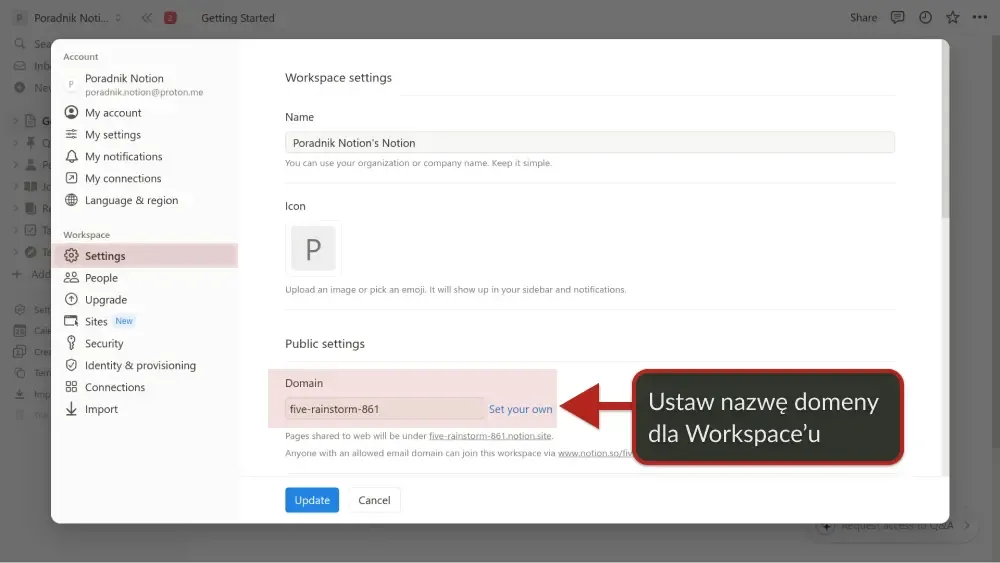Open page history clock icon
This screenshot has height=563, width=1000.
[x=925, y=17]
